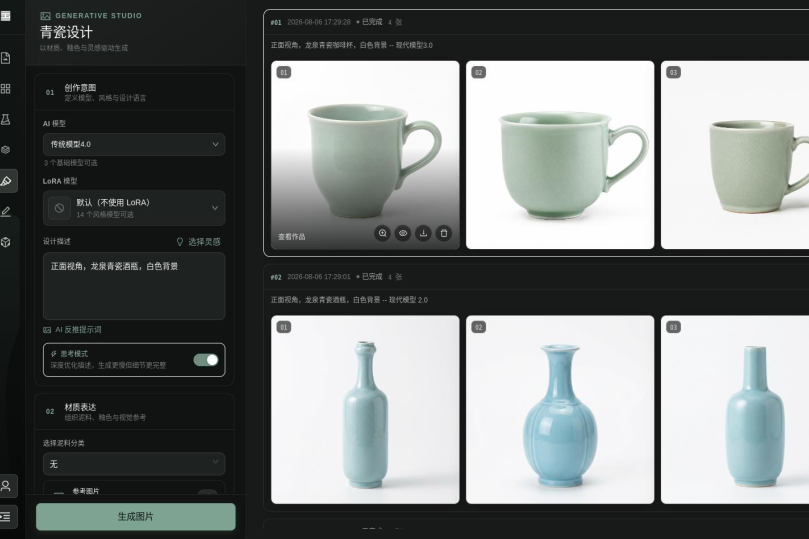Expand the sidebar with the bottom menu icon
809x539 pixels.
(7, 517)
